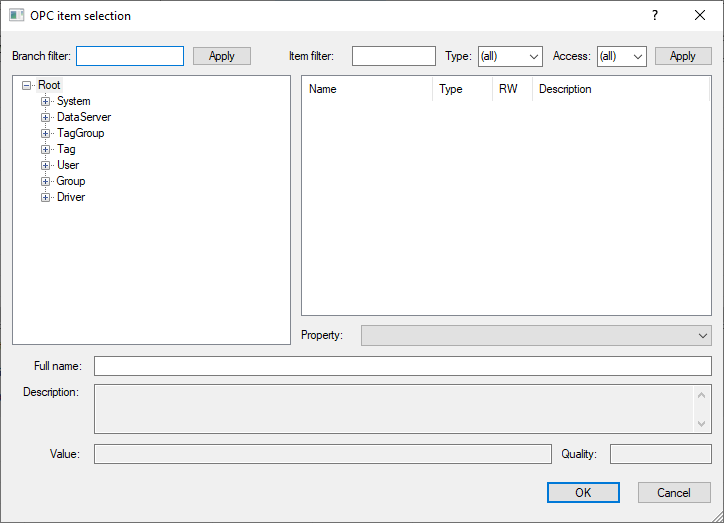Expand the System tree node

pos(45,101)
